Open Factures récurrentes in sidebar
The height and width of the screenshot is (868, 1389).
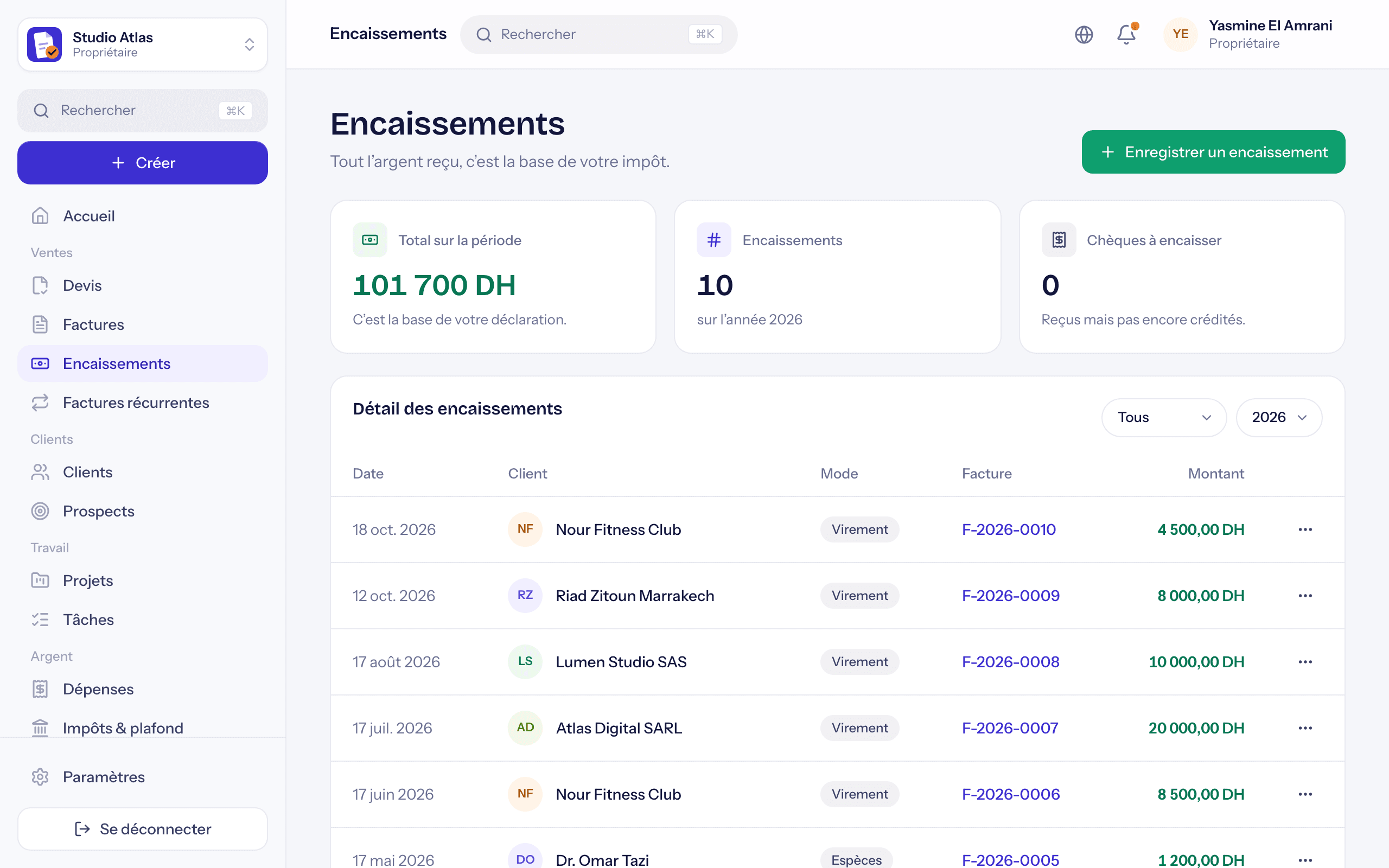click(x=142, y=403)
